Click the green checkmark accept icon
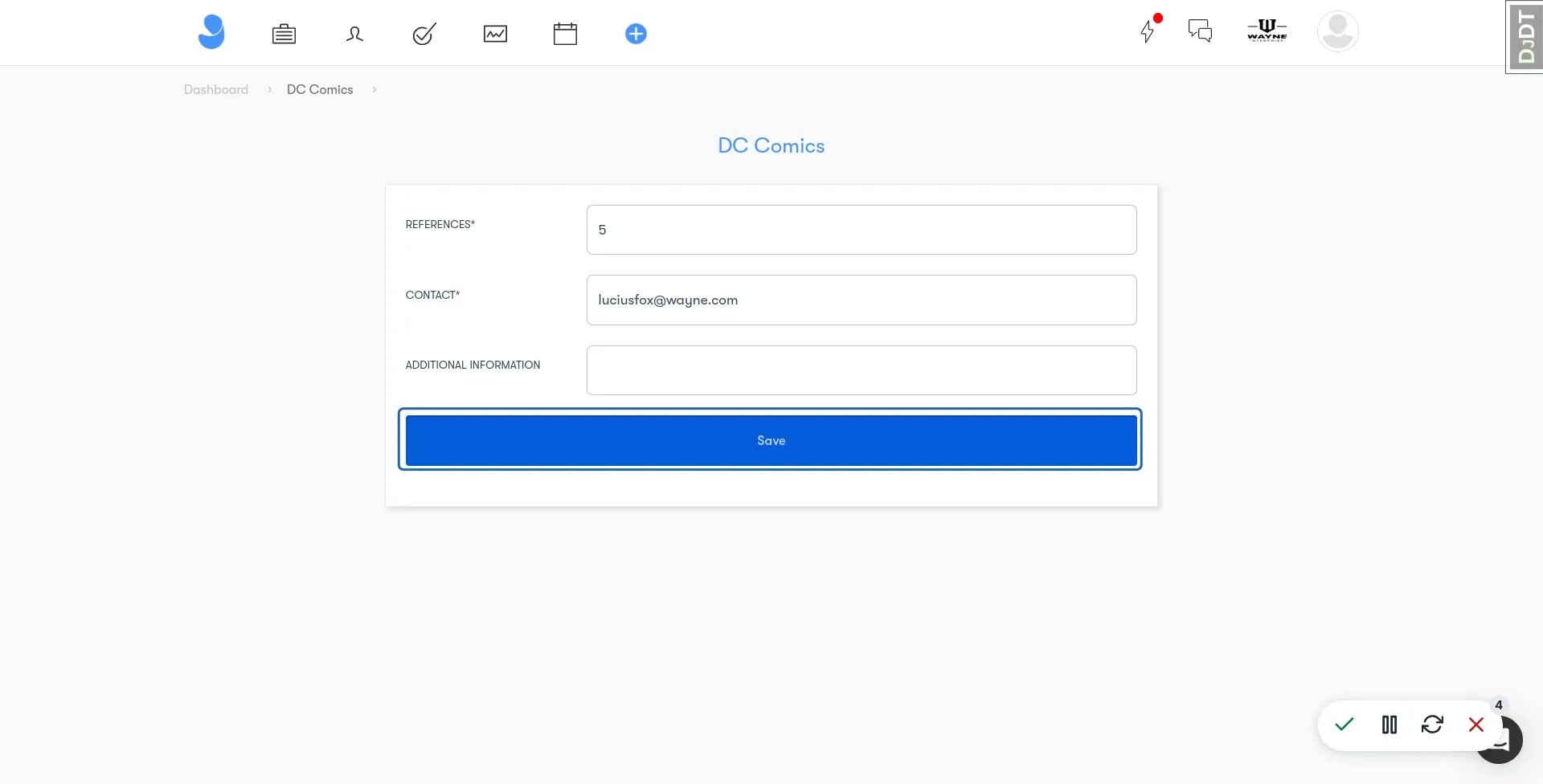 (1344, 725)
